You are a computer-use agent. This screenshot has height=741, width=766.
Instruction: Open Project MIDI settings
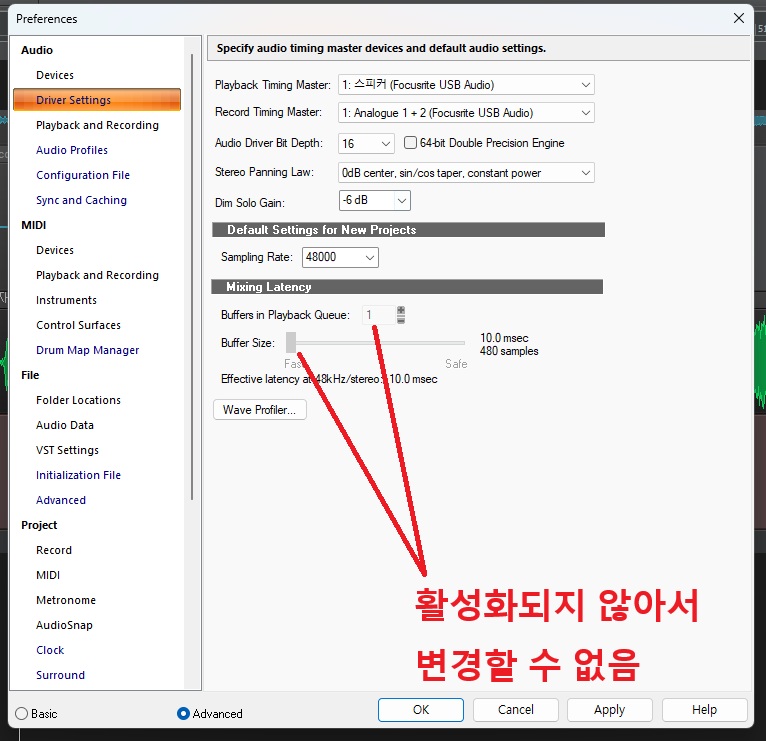click(x=48, y=575)
